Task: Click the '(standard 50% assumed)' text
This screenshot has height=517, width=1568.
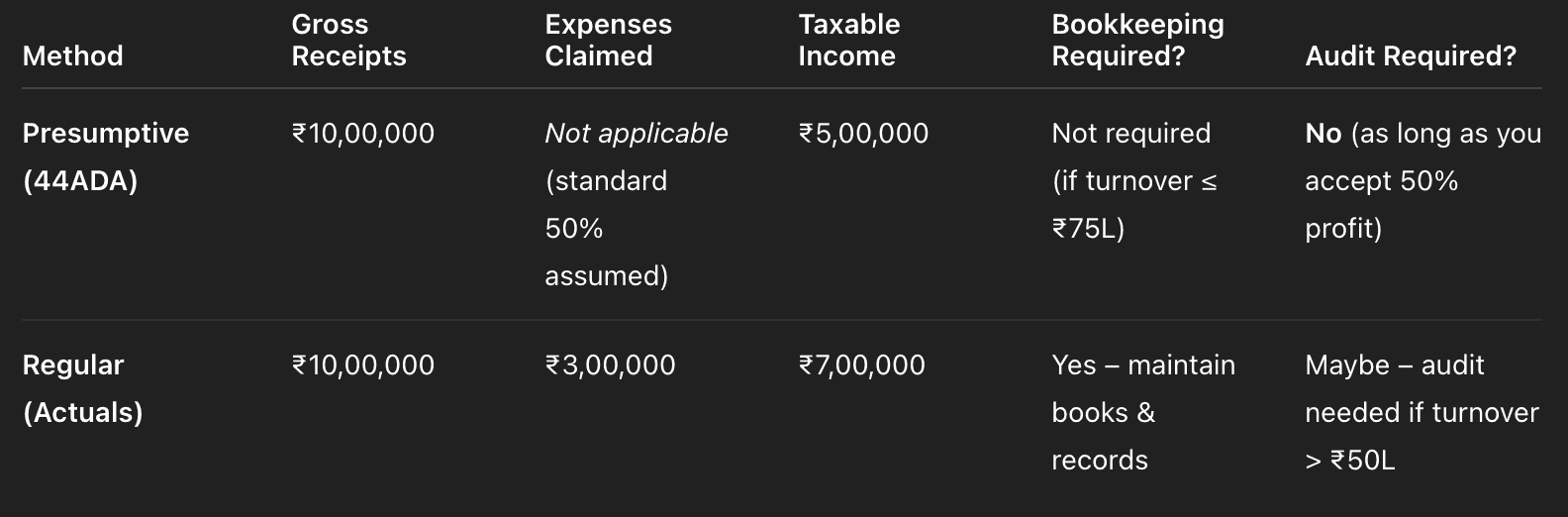Action: pyautogui.click(x=606, y=228)
